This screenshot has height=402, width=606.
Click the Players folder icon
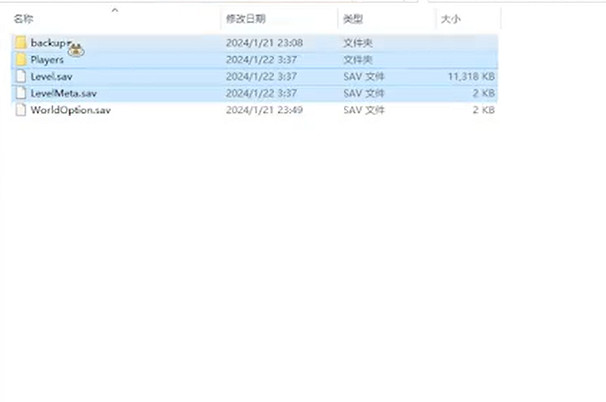[x=21, y=60]
